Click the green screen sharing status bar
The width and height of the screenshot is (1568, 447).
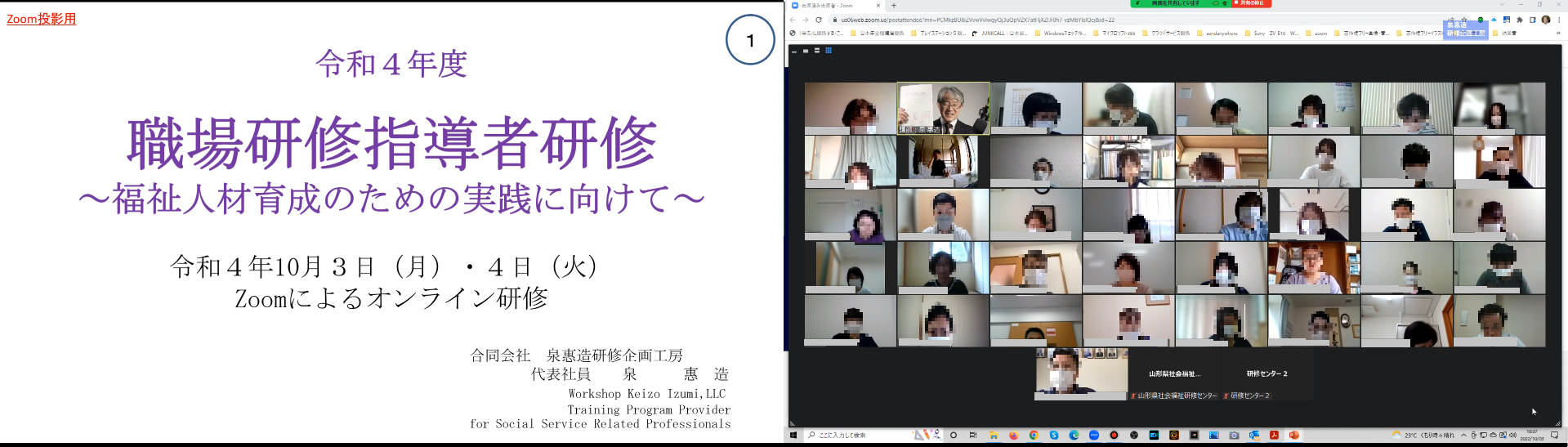(x=1180, y=3)
